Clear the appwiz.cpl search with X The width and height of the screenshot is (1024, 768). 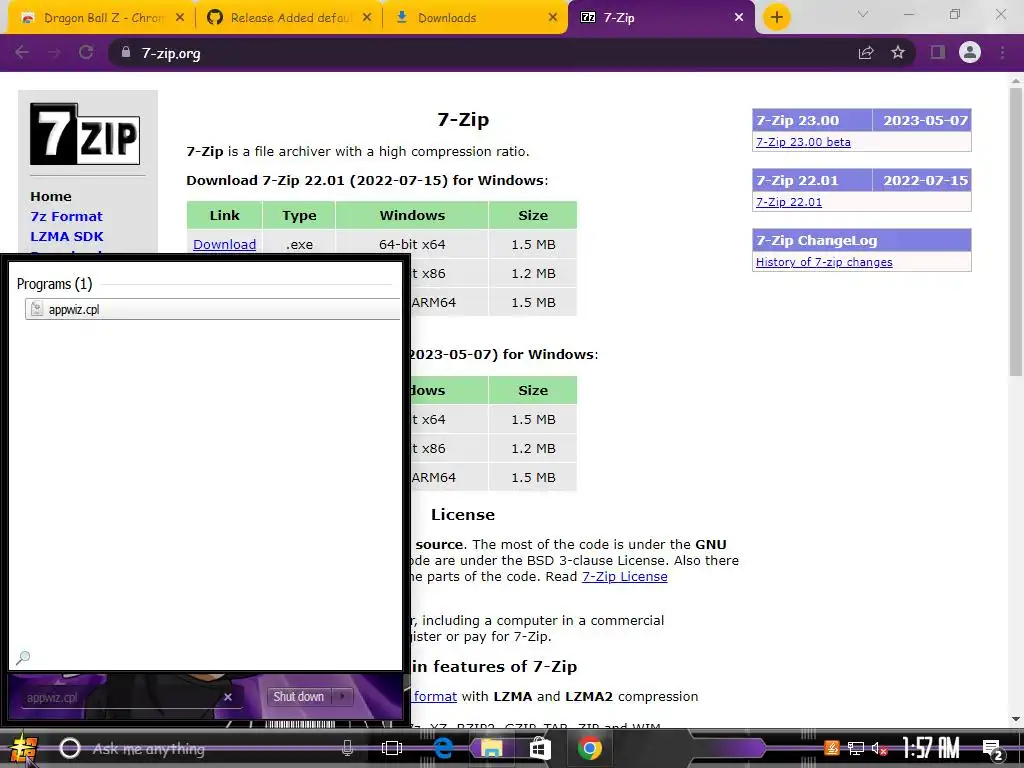pyautogui.click(x=228, y=697)
